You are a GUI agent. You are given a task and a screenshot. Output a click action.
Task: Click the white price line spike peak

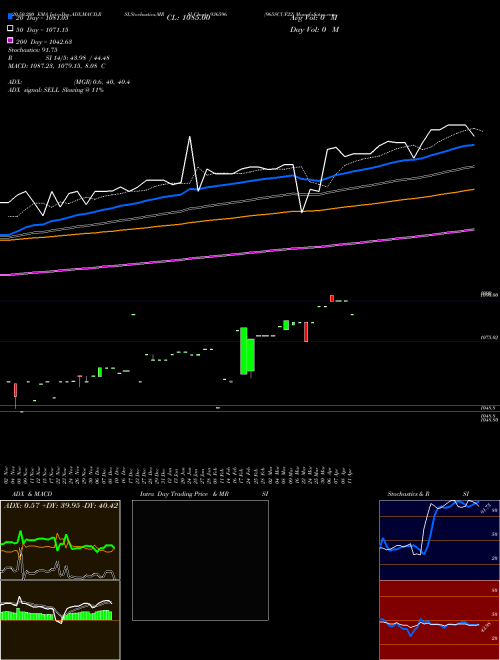[x=190, y=137]
